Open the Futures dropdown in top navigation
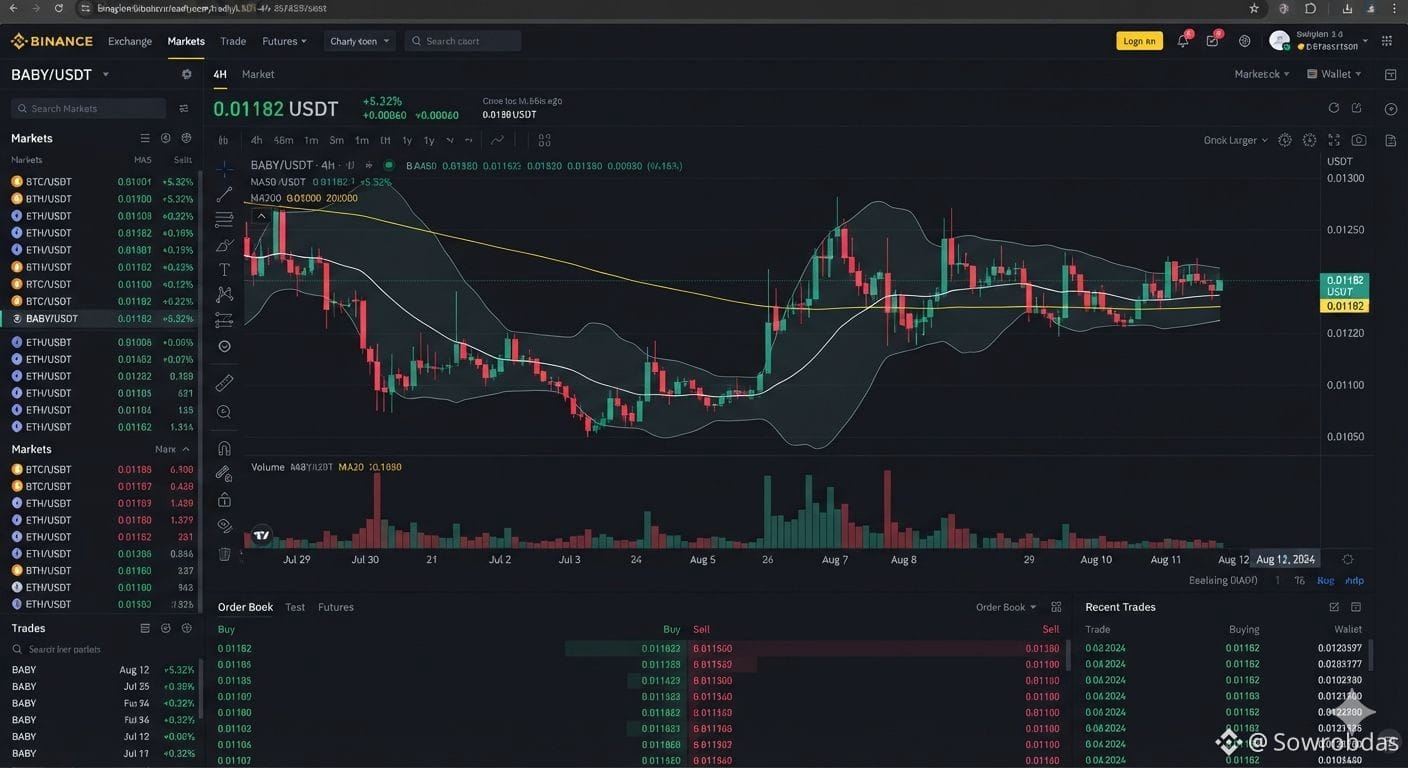Viewport: 1408px width, 768px height. click(x=284, y=41)
